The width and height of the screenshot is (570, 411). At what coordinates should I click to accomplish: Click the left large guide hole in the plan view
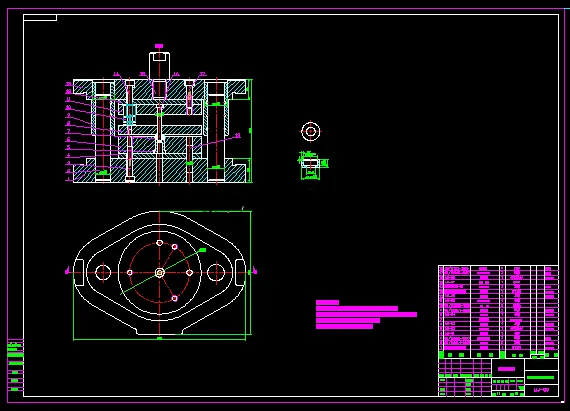point(103,273)
